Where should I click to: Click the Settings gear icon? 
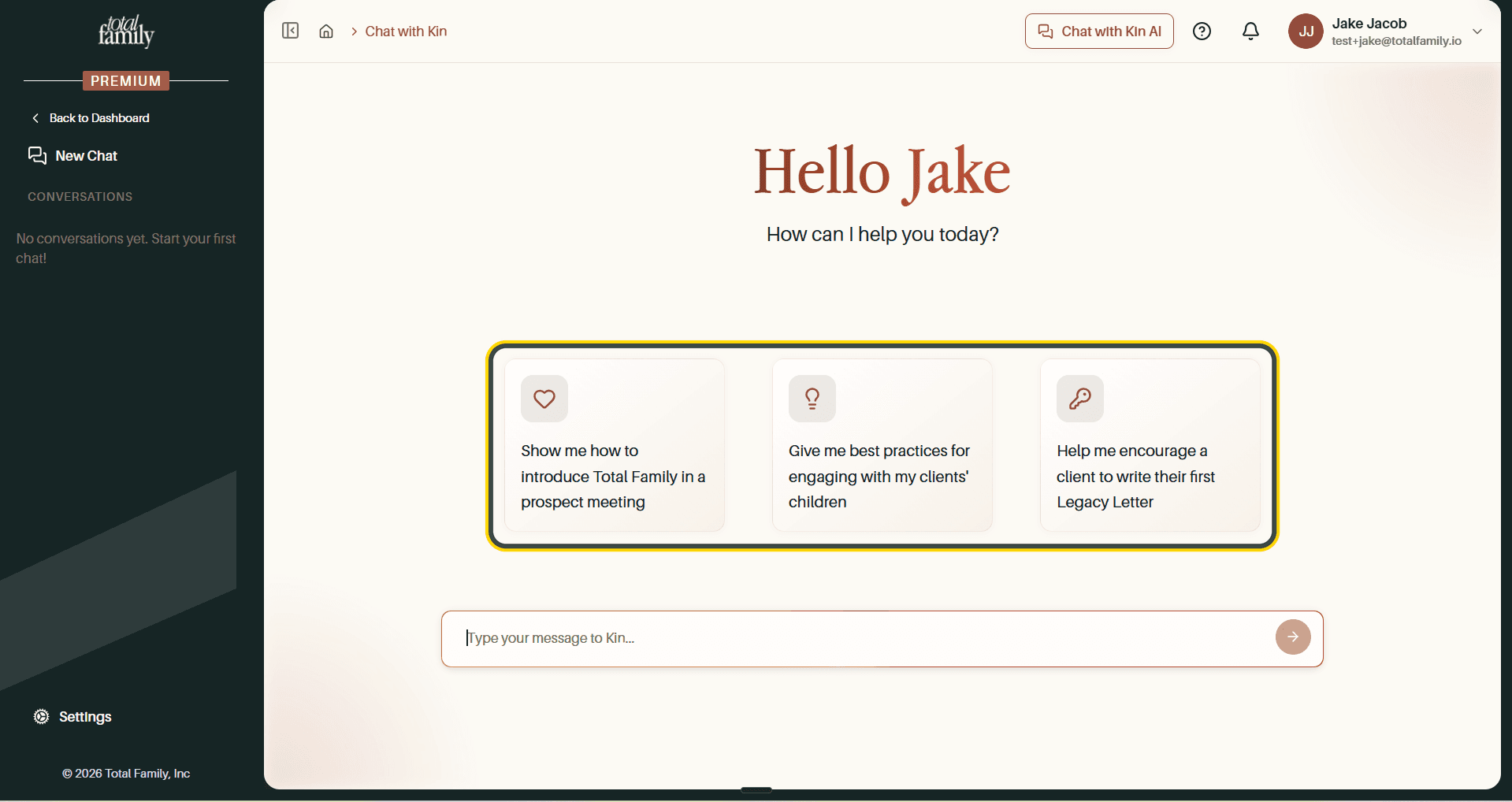click(x=41, y=717)
